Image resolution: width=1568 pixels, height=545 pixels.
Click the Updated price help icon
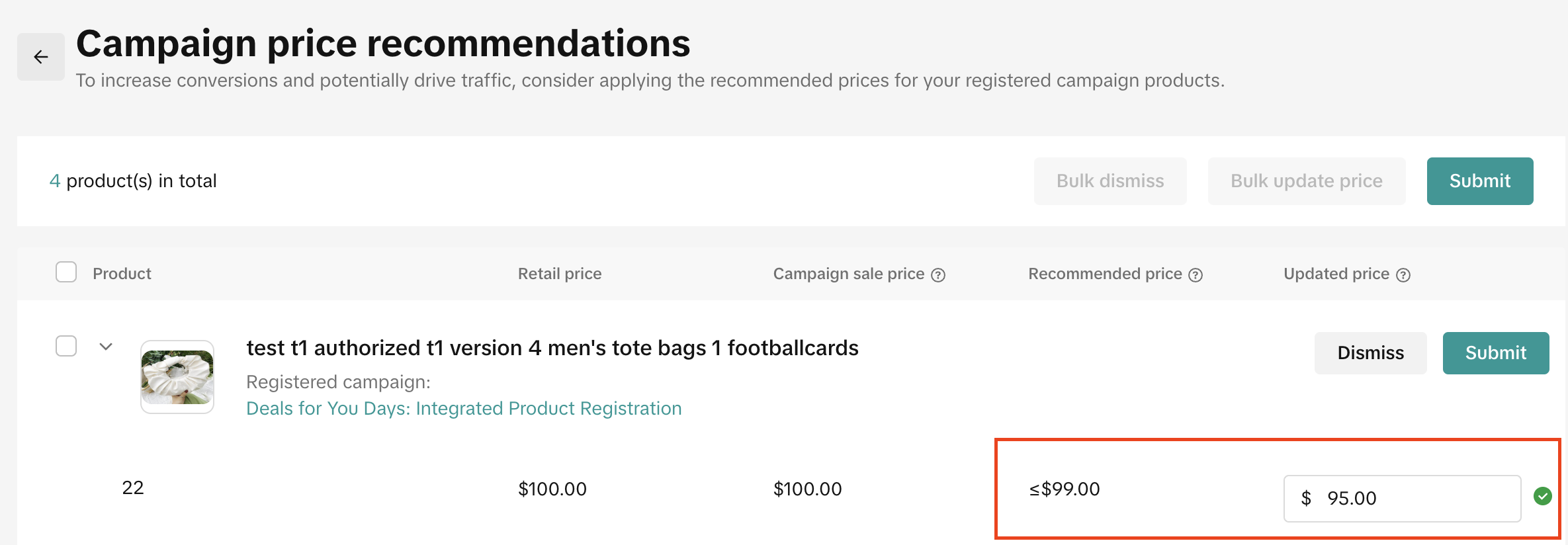[1403, 275]
